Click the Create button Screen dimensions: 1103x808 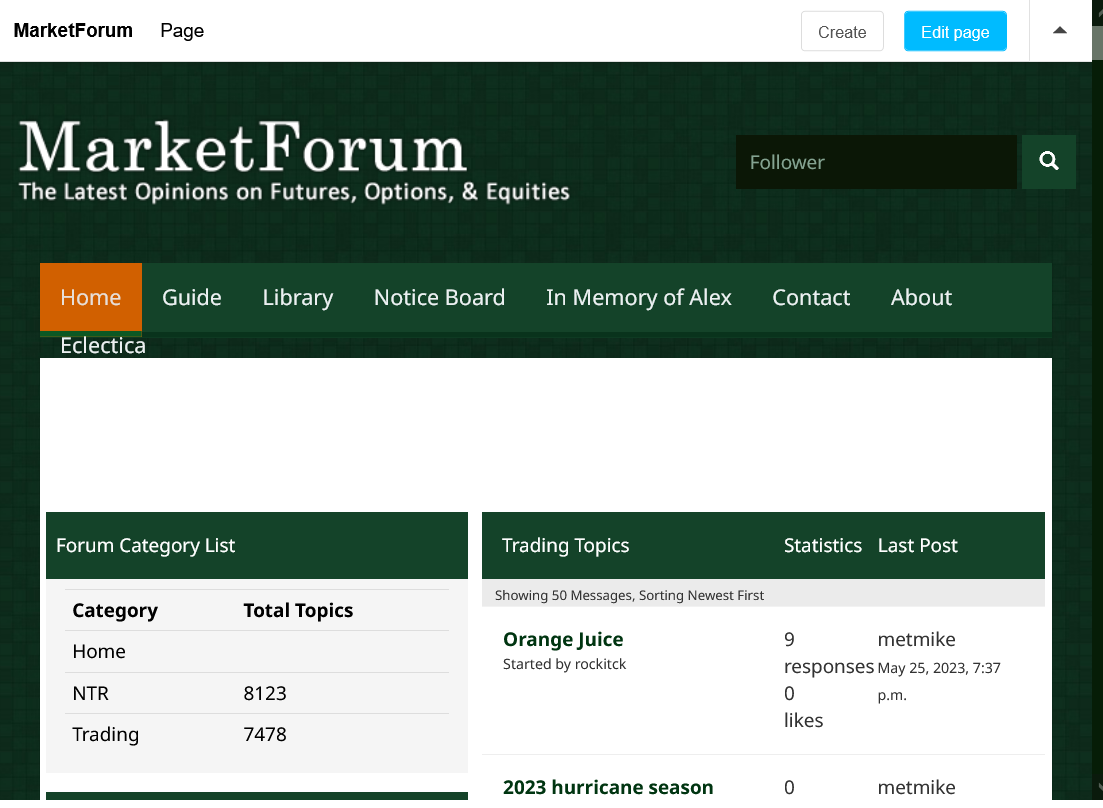click(x=842, y=32)
